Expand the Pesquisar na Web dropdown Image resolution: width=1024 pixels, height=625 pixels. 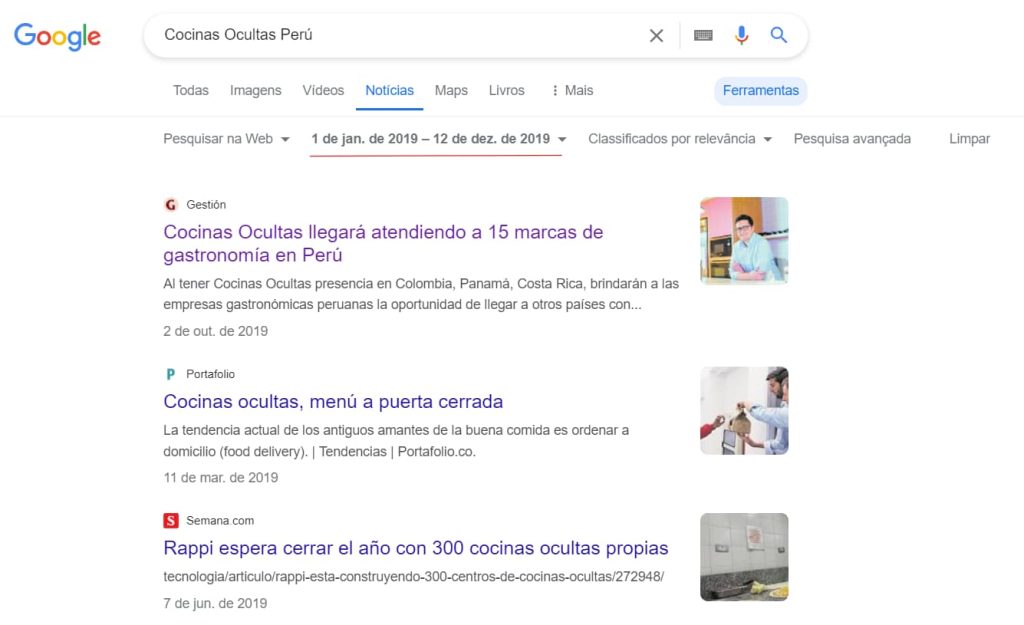(226, 138)
